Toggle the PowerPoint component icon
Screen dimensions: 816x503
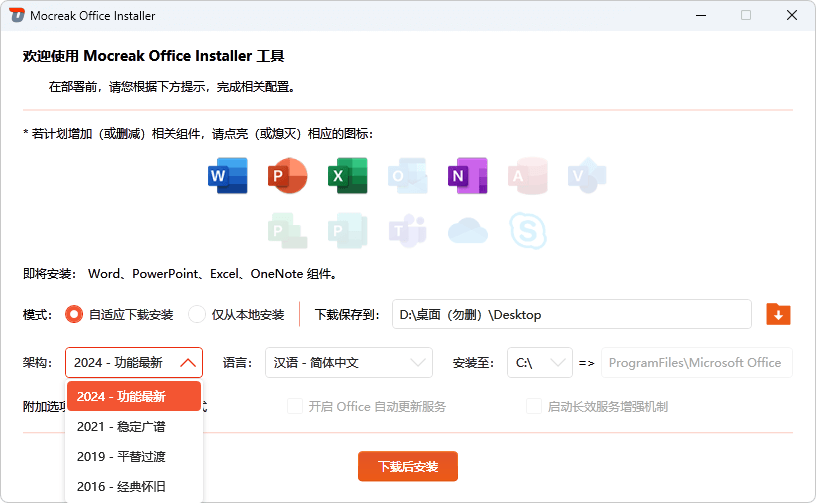[288, 176]
